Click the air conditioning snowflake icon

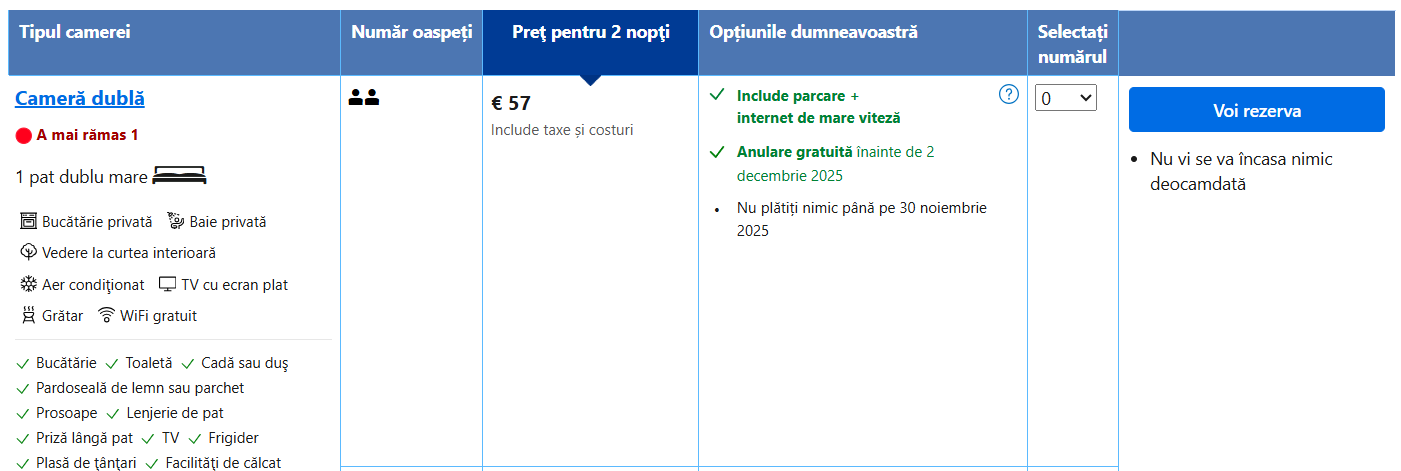(x=28, y=285)
